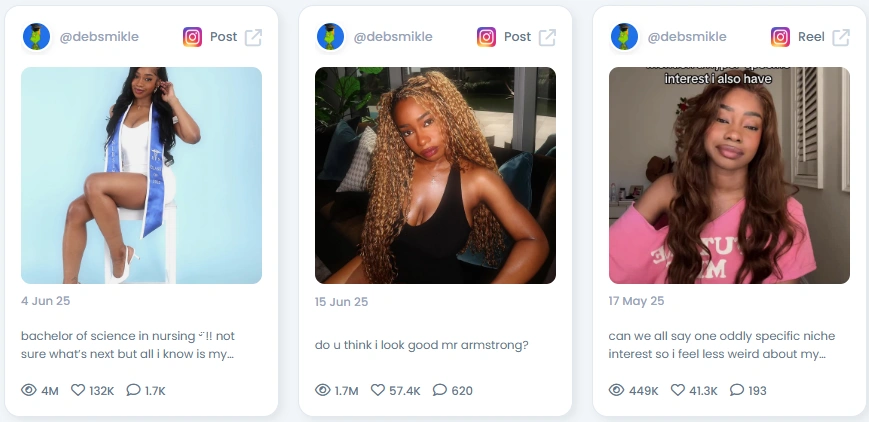Screen dimensions: 869x422
Task: Click profile avatar on the middle card
Action: pyautogui.click(x=330, y=37)
